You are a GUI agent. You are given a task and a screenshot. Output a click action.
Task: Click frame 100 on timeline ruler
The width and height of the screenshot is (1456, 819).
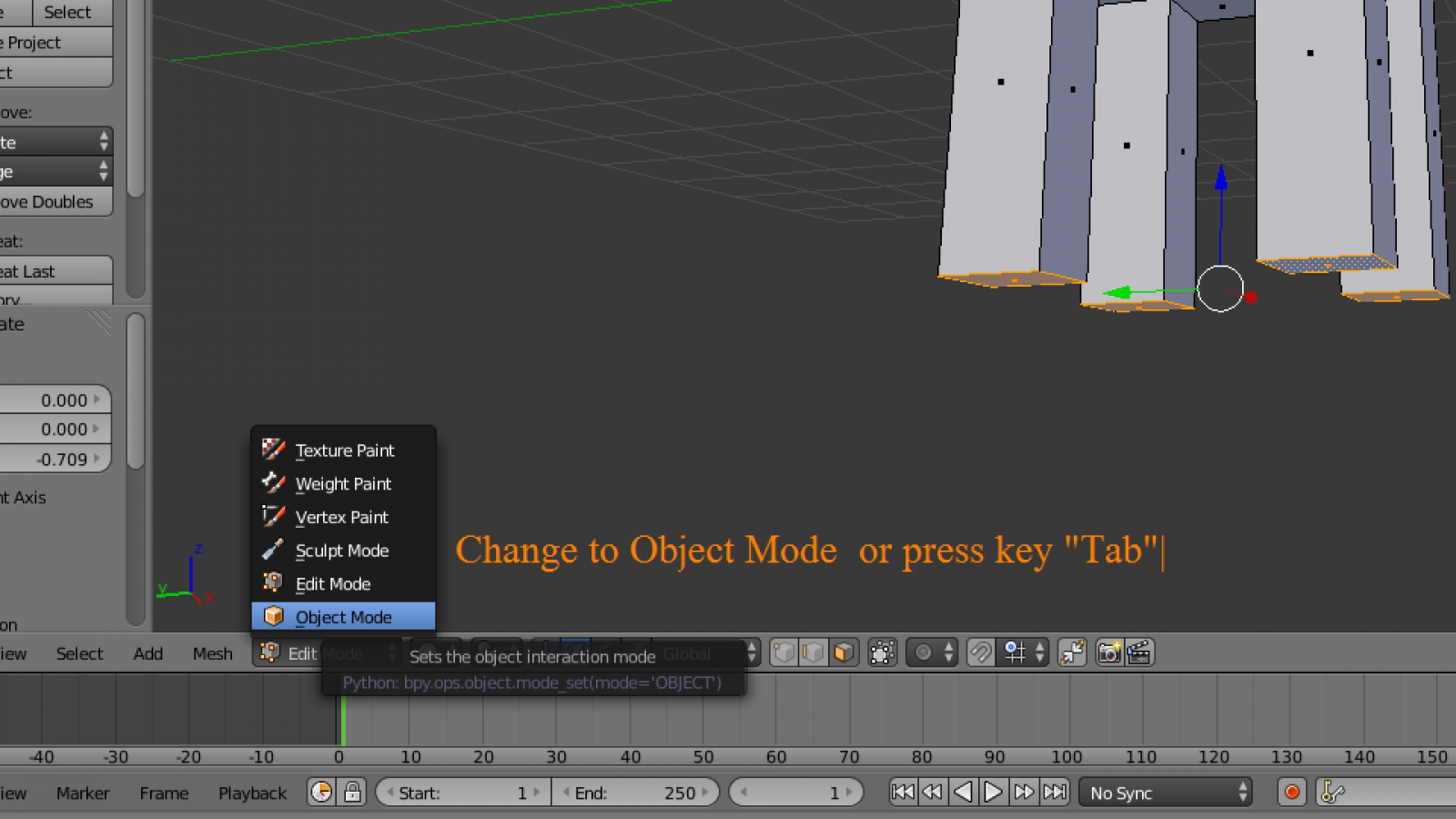click(1067, 756)
